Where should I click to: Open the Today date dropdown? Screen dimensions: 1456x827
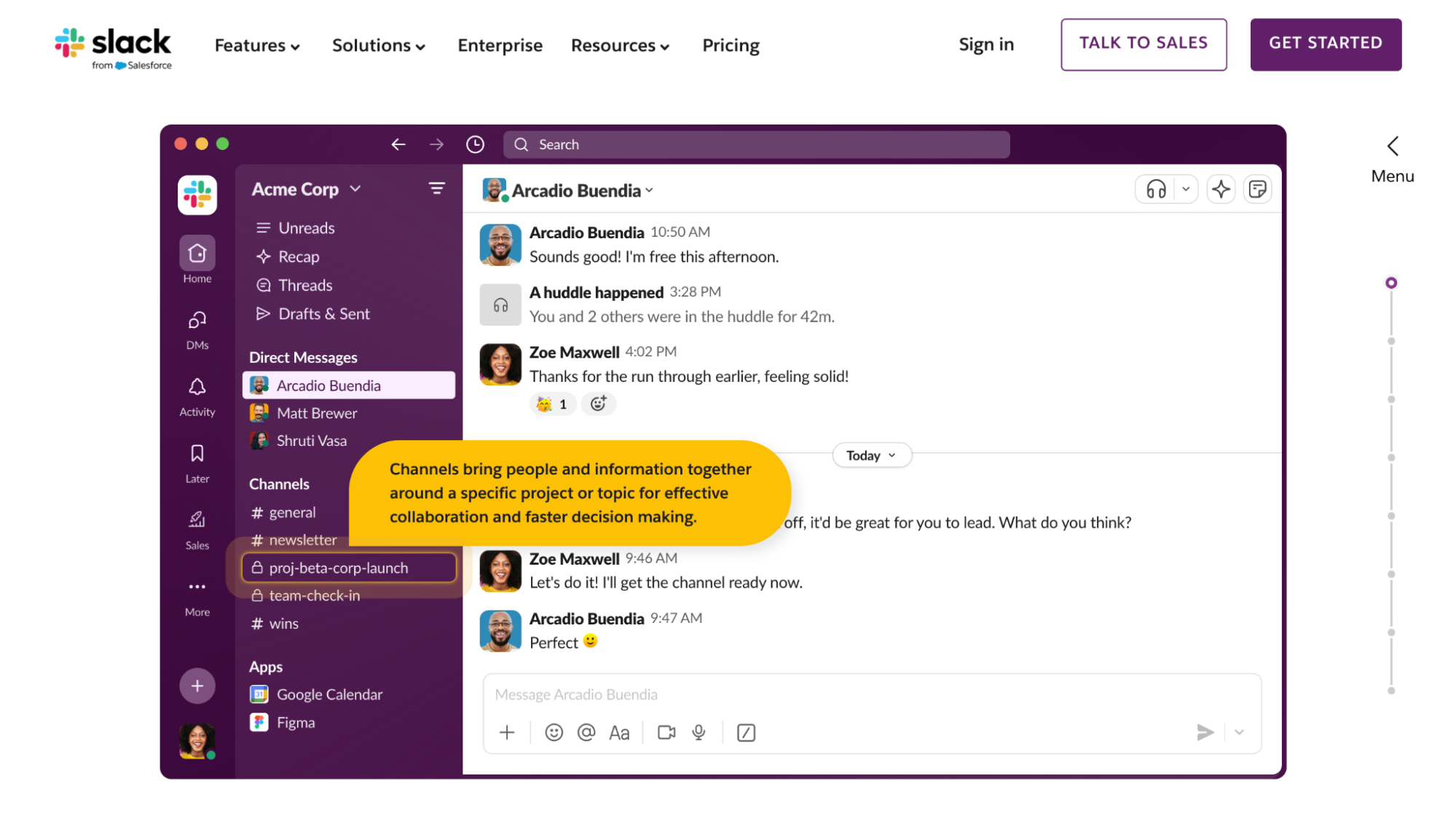click(x=871, y=455)
